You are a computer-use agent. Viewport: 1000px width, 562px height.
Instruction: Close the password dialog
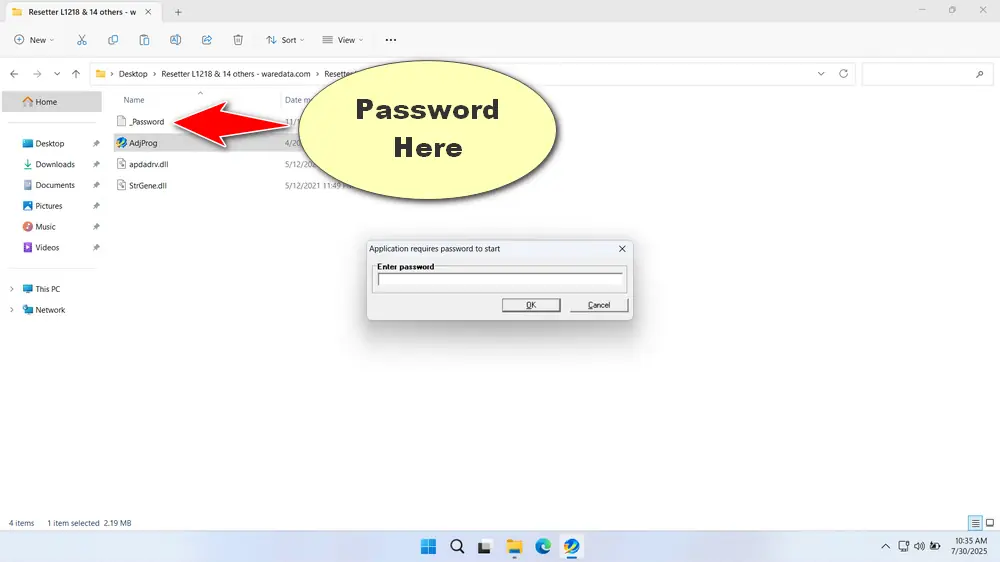622,249
